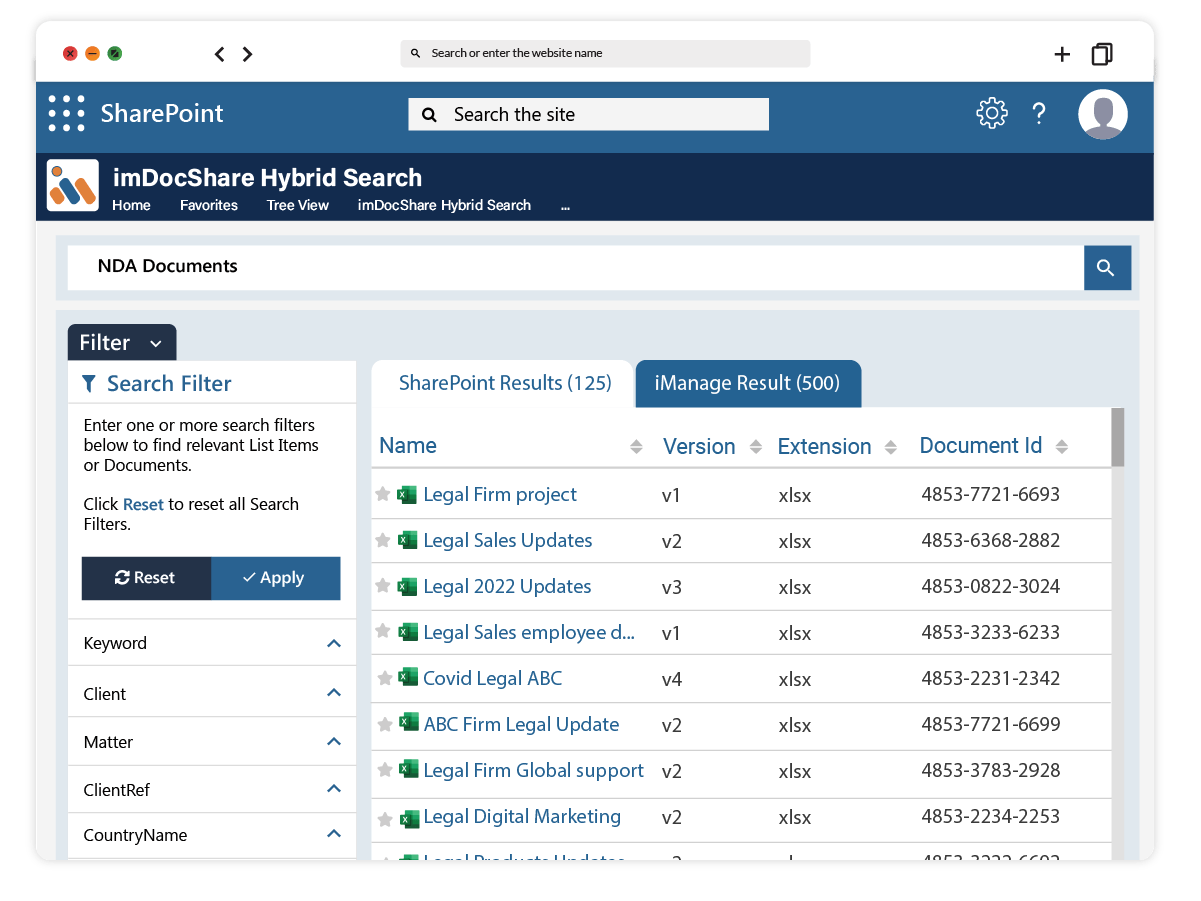Open ABC Firm Legal Update document

pyautogui.click(x=521, y=724)
